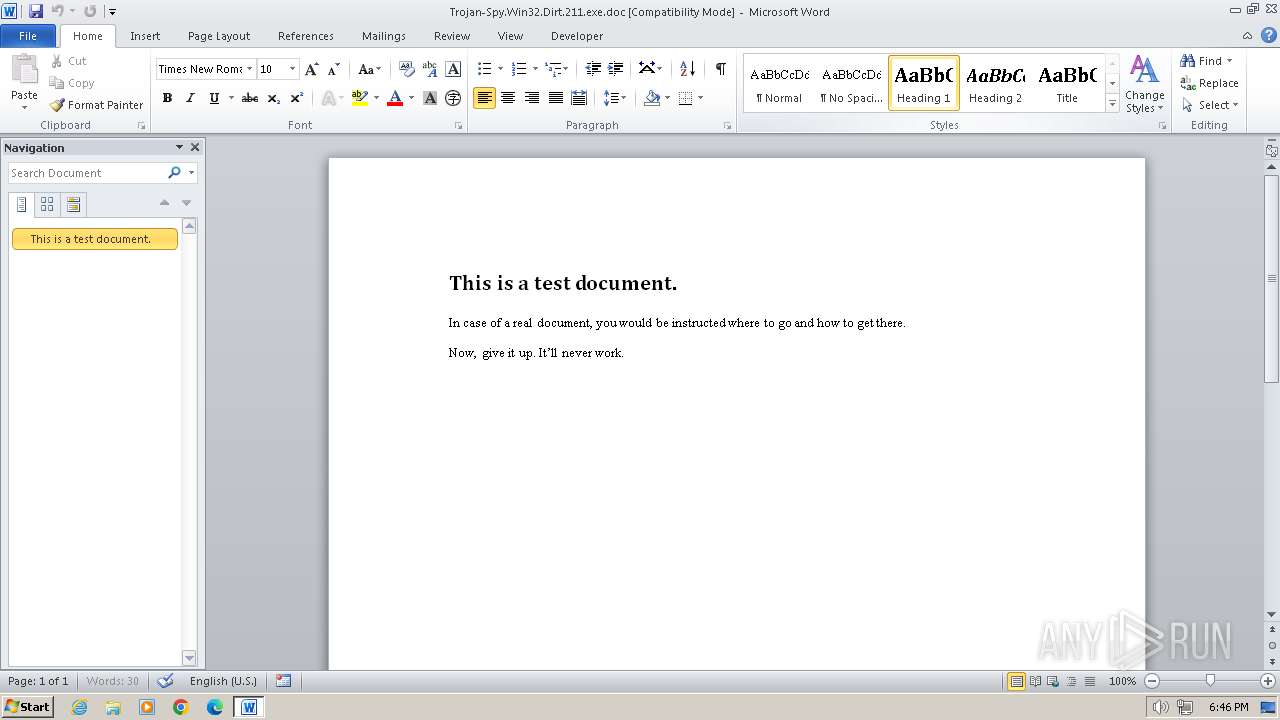Open the File tab
Image resolution: width=1280 pixels, height=720 pixels.
click(x=28, y=36)
